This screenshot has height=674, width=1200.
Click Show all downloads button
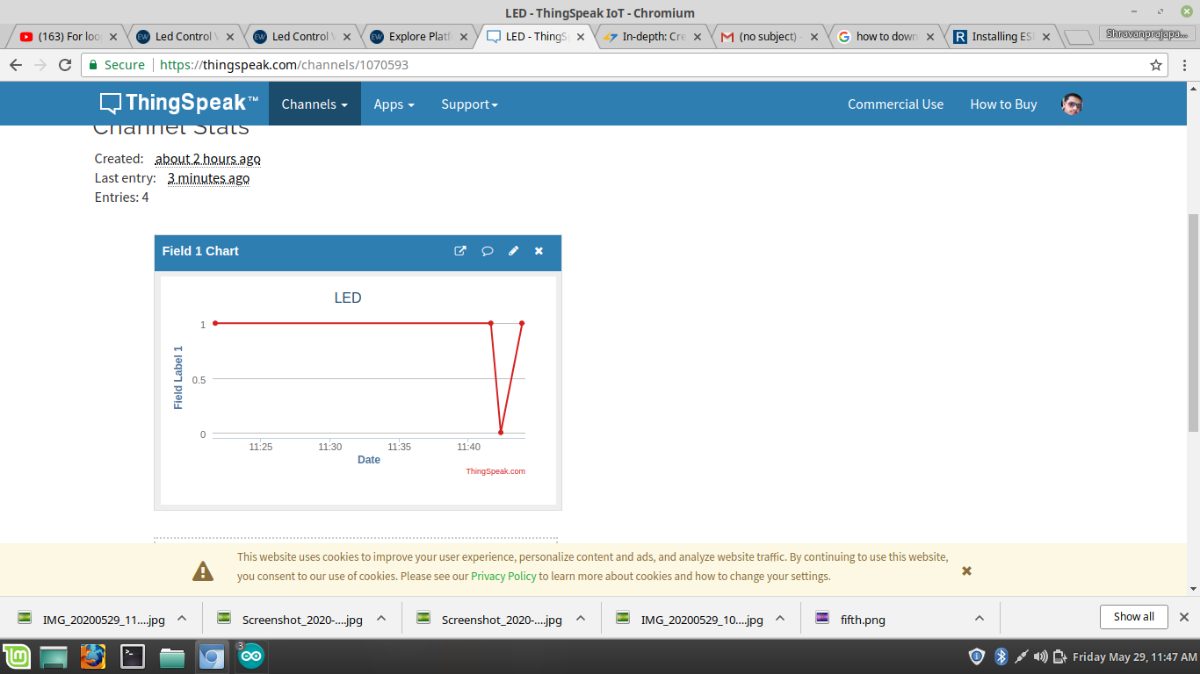pos(1133,617)
